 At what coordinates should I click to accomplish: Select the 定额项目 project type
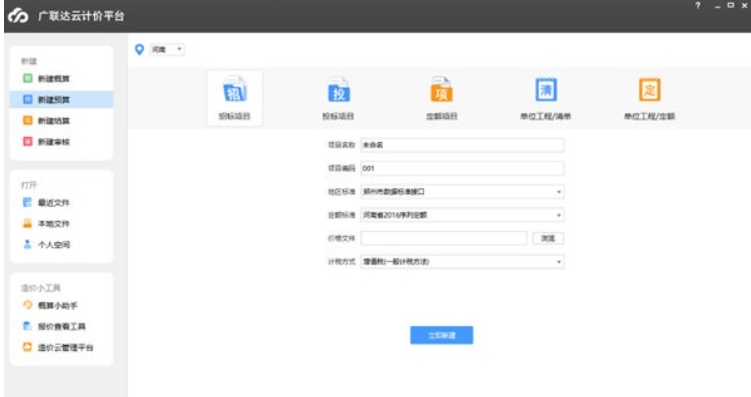coord(442,98)
